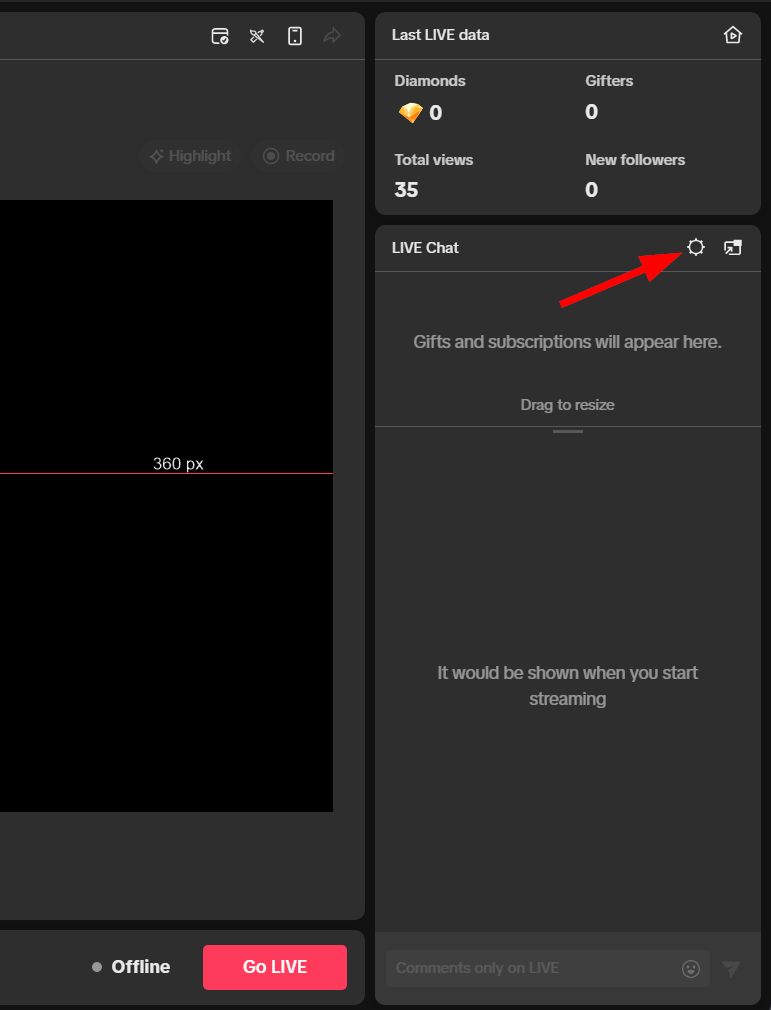771x1010 pixels.
Task: Switch to mobile phone preview icon
Action: [294, 36]
